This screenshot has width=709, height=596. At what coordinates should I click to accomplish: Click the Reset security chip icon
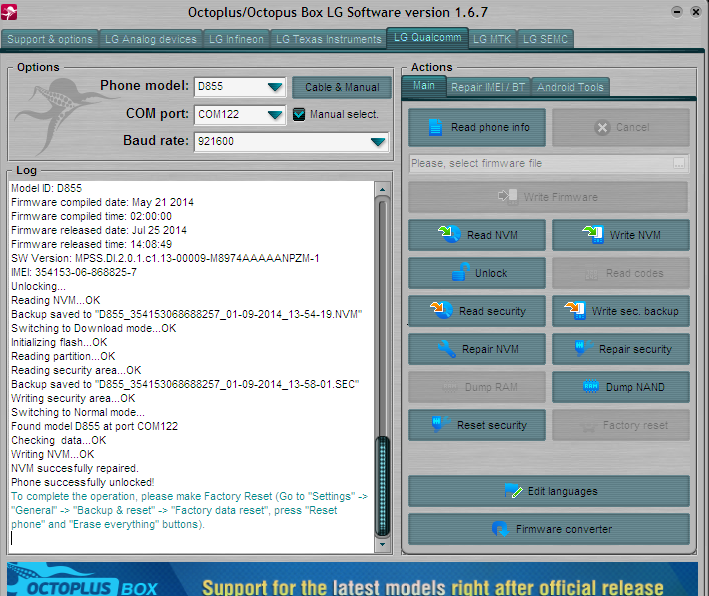click(x=440, y=424)
